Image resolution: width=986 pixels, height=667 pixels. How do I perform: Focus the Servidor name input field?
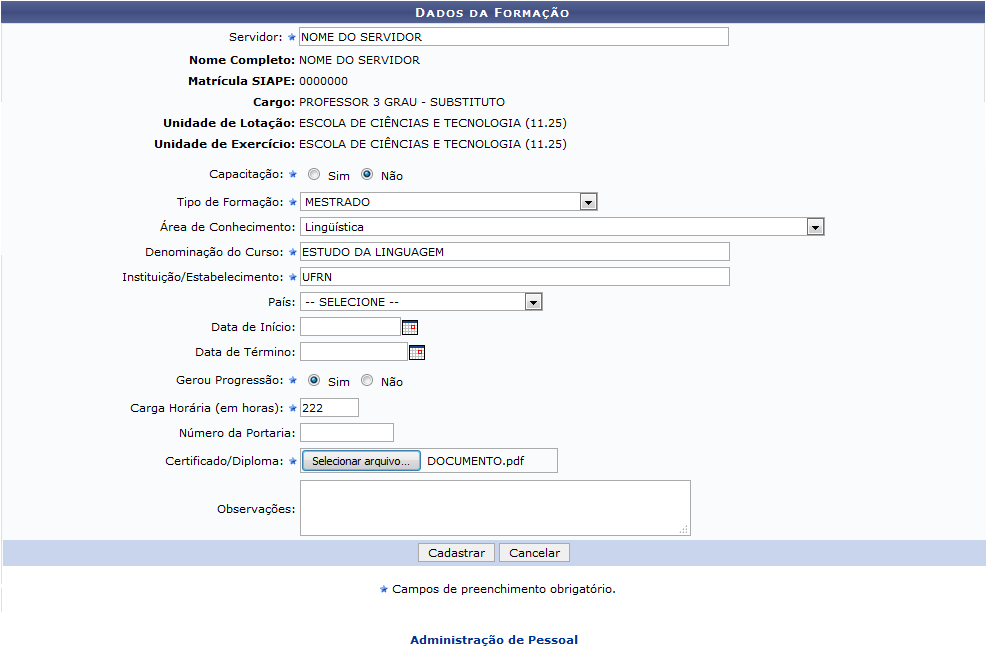click(513, 37)
